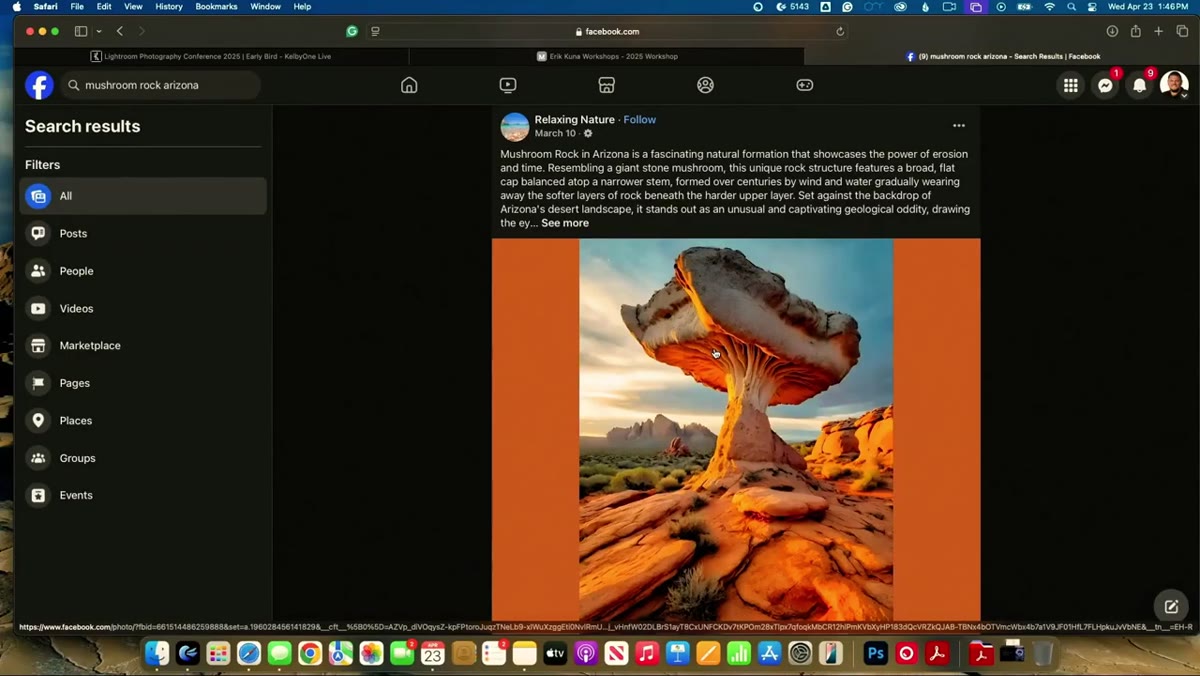Screen dimensions: 1200x676
Task: Open the Apple menu
Action: pyautogui.click(x=16, y=7)
